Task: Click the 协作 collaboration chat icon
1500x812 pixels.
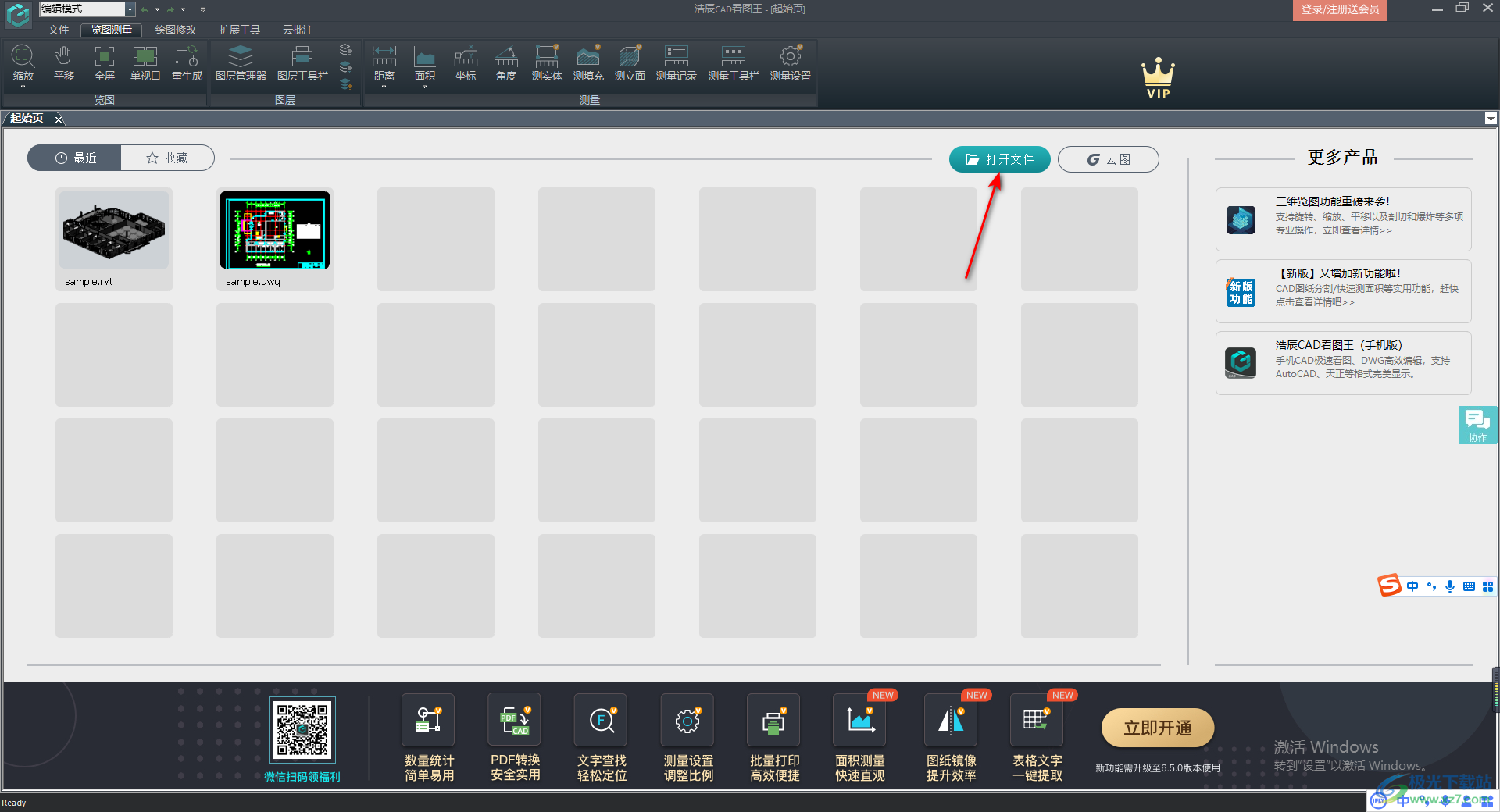Action: tap(1477, 425)
